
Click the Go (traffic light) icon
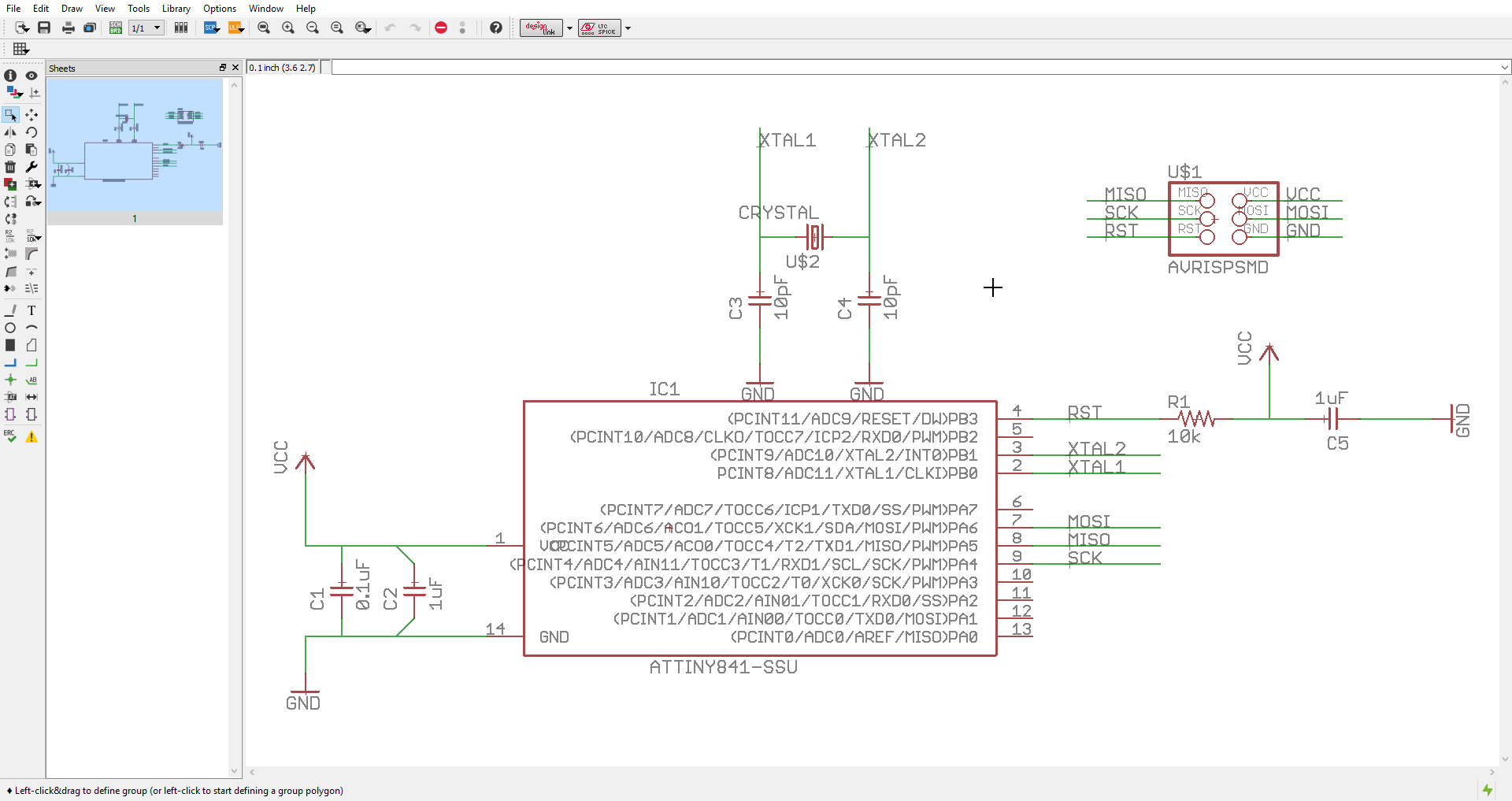462,28
